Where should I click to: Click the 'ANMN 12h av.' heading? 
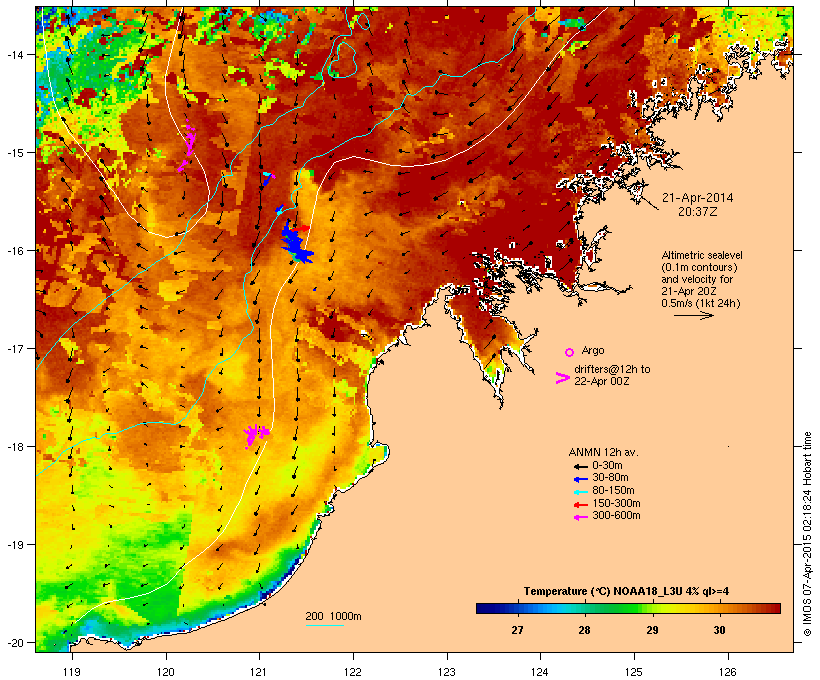pos(603,452)
